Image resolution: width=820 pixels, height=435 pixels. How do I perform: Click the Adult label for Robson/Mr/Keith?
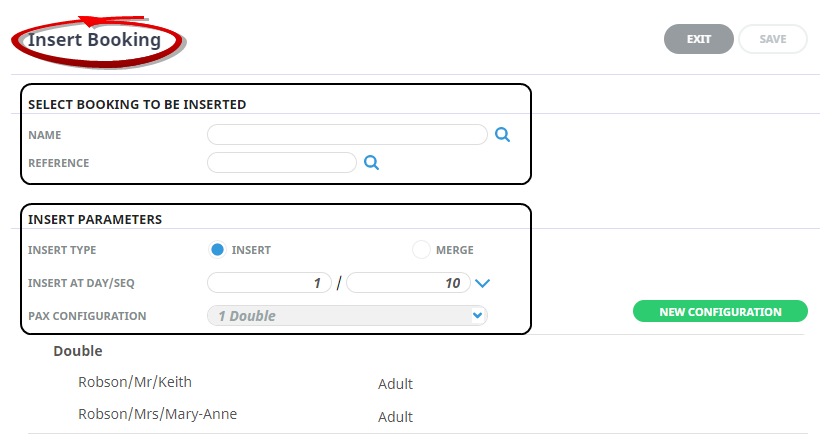tap(395, 384)
